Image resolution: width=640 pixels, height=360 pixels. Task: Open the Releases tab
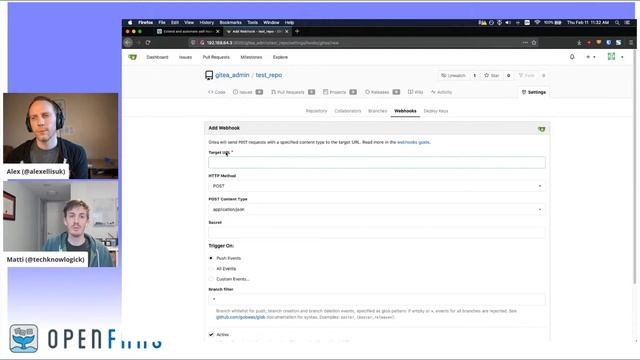pos(382,92)
